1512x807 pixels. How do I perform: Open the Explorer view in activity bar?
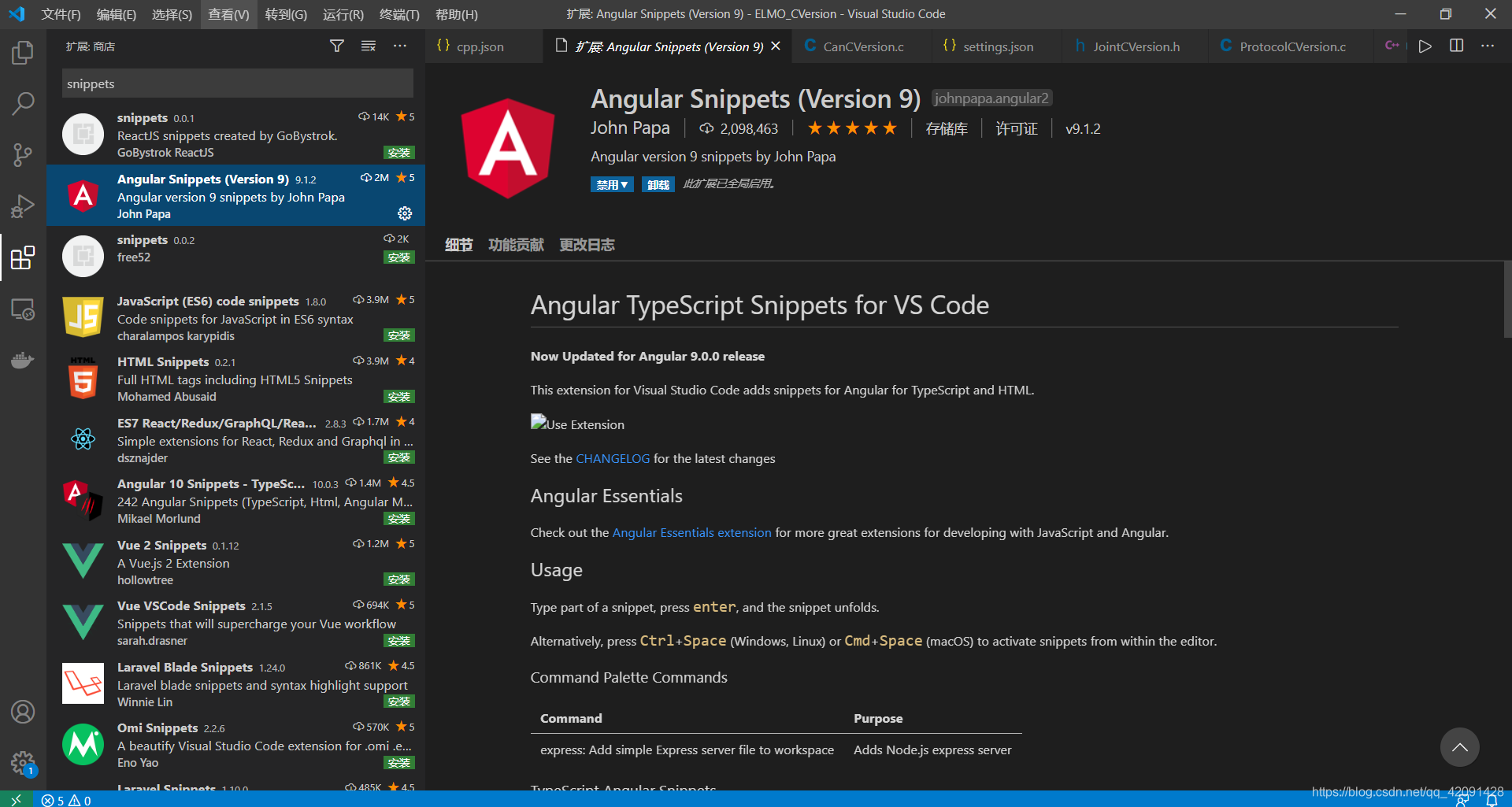click(23, 54)
